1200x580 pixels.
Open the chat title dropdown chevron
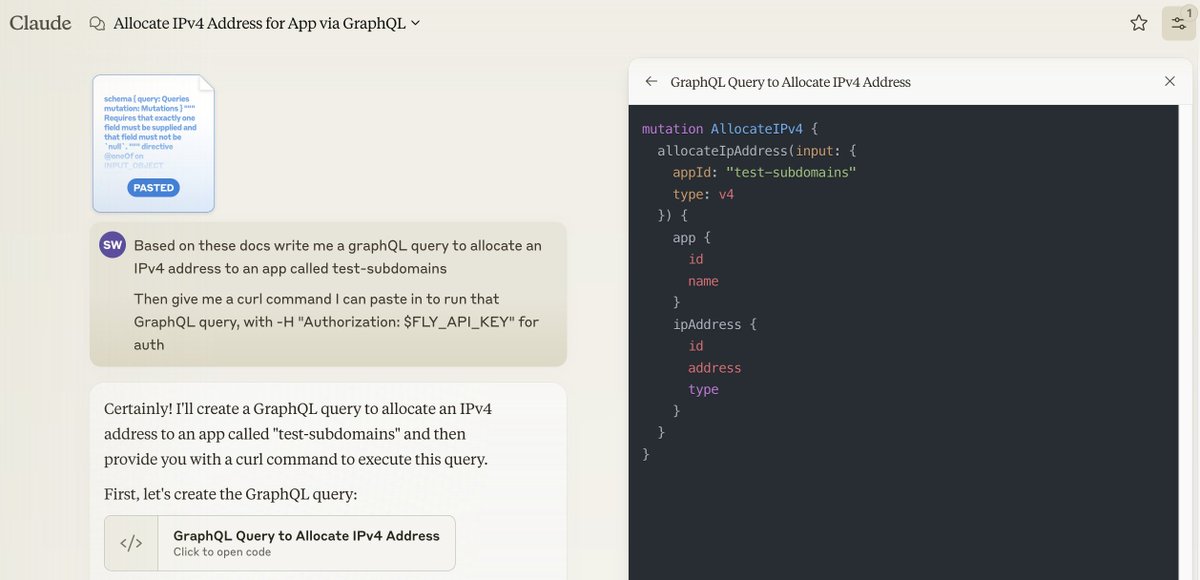coord(416,23)
